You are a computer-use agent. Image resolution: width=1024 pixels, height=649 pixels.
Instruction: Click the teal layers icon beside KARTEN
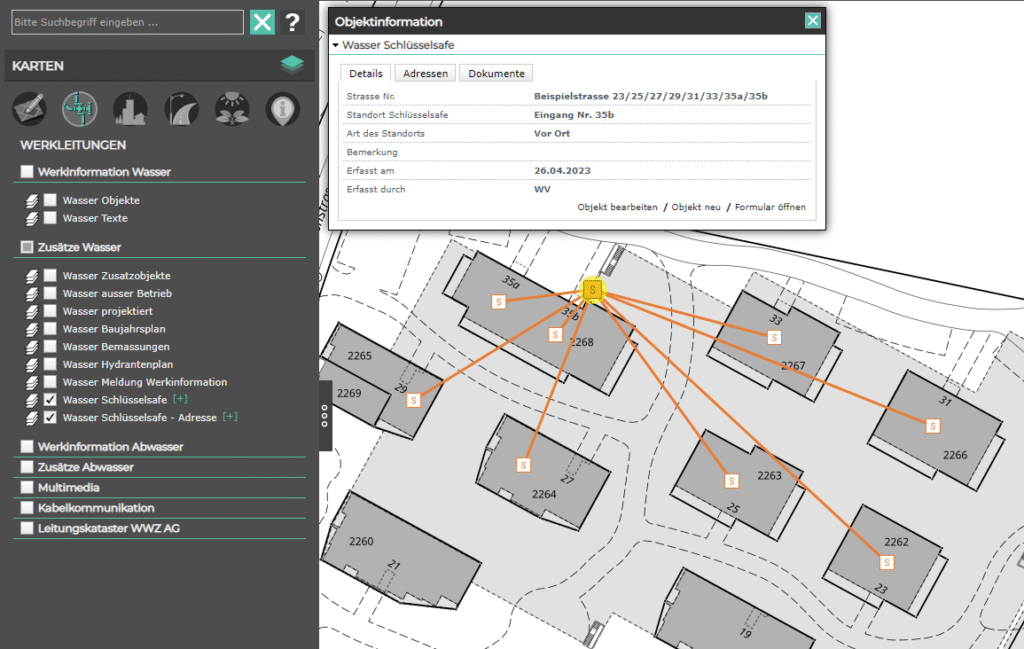[x=291, y=66]
